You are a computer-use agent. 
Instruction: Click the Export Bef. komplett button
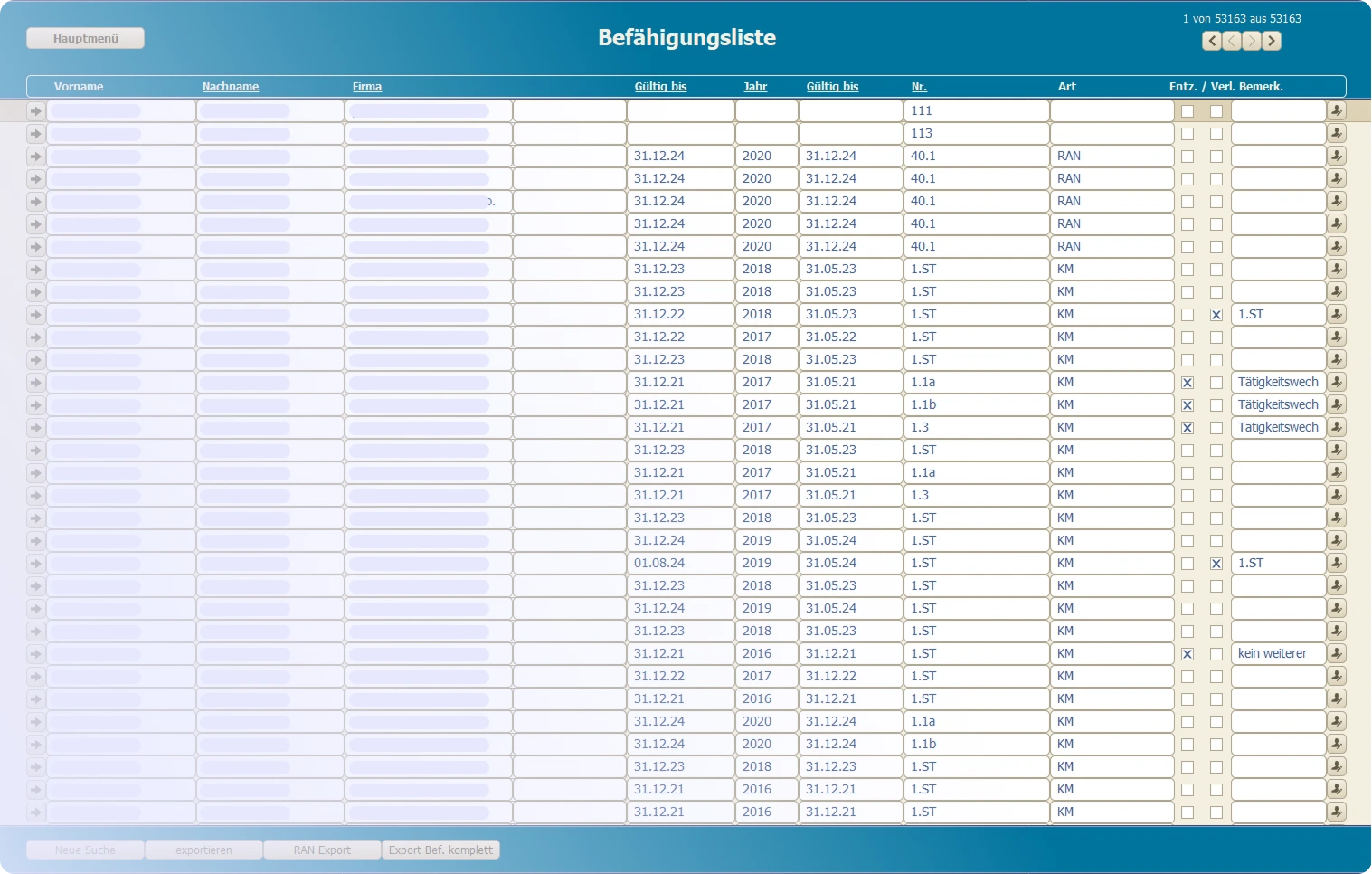(x=440, y=850)
